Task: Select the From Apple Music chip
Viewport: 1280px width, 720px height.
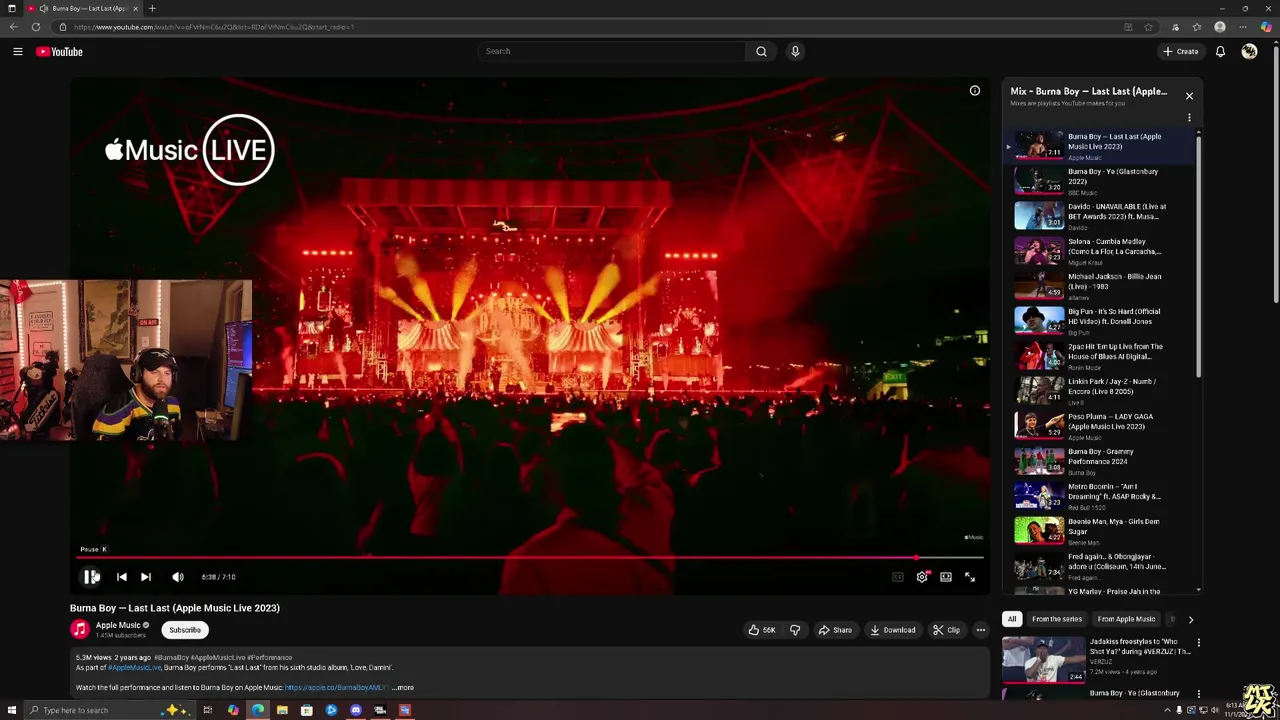Action: click(1126, 619)
